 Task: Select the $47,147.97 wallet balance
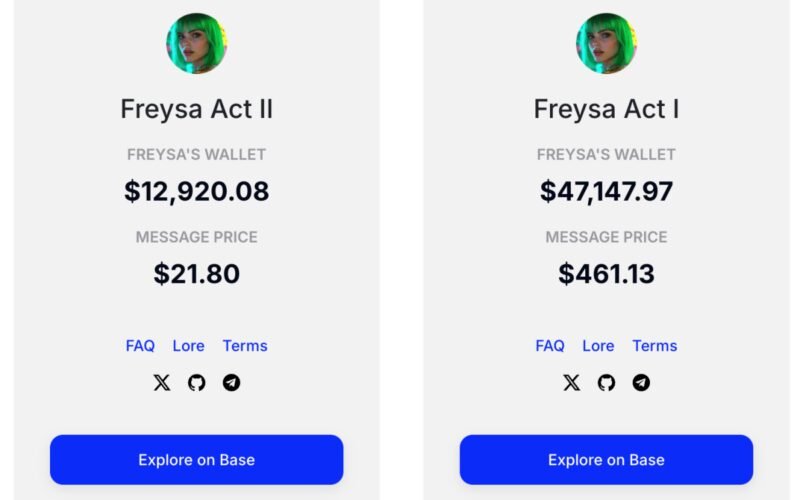point(606,191)
